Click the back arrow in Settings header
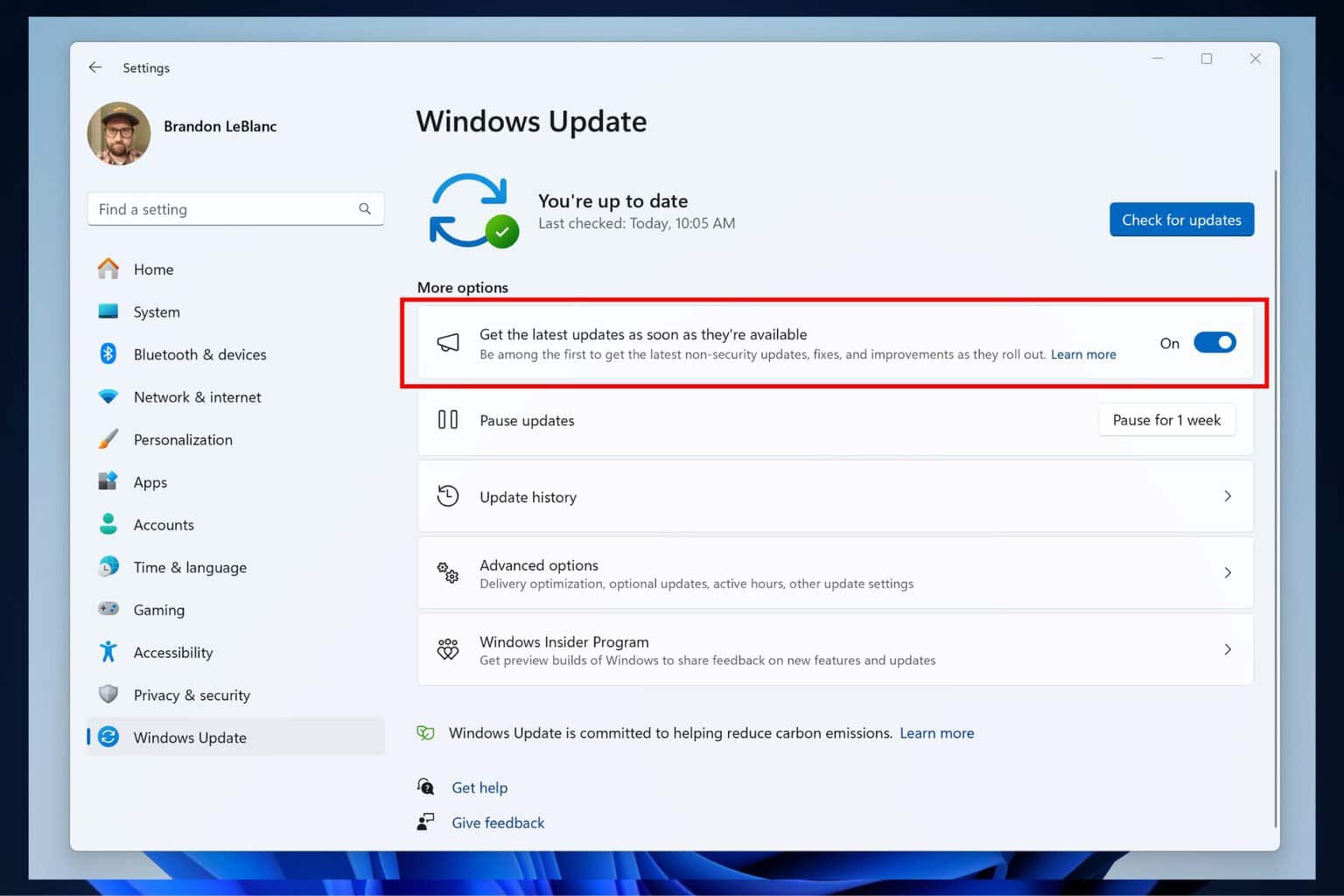This screenshot has height=896, width=1344. 95,67
